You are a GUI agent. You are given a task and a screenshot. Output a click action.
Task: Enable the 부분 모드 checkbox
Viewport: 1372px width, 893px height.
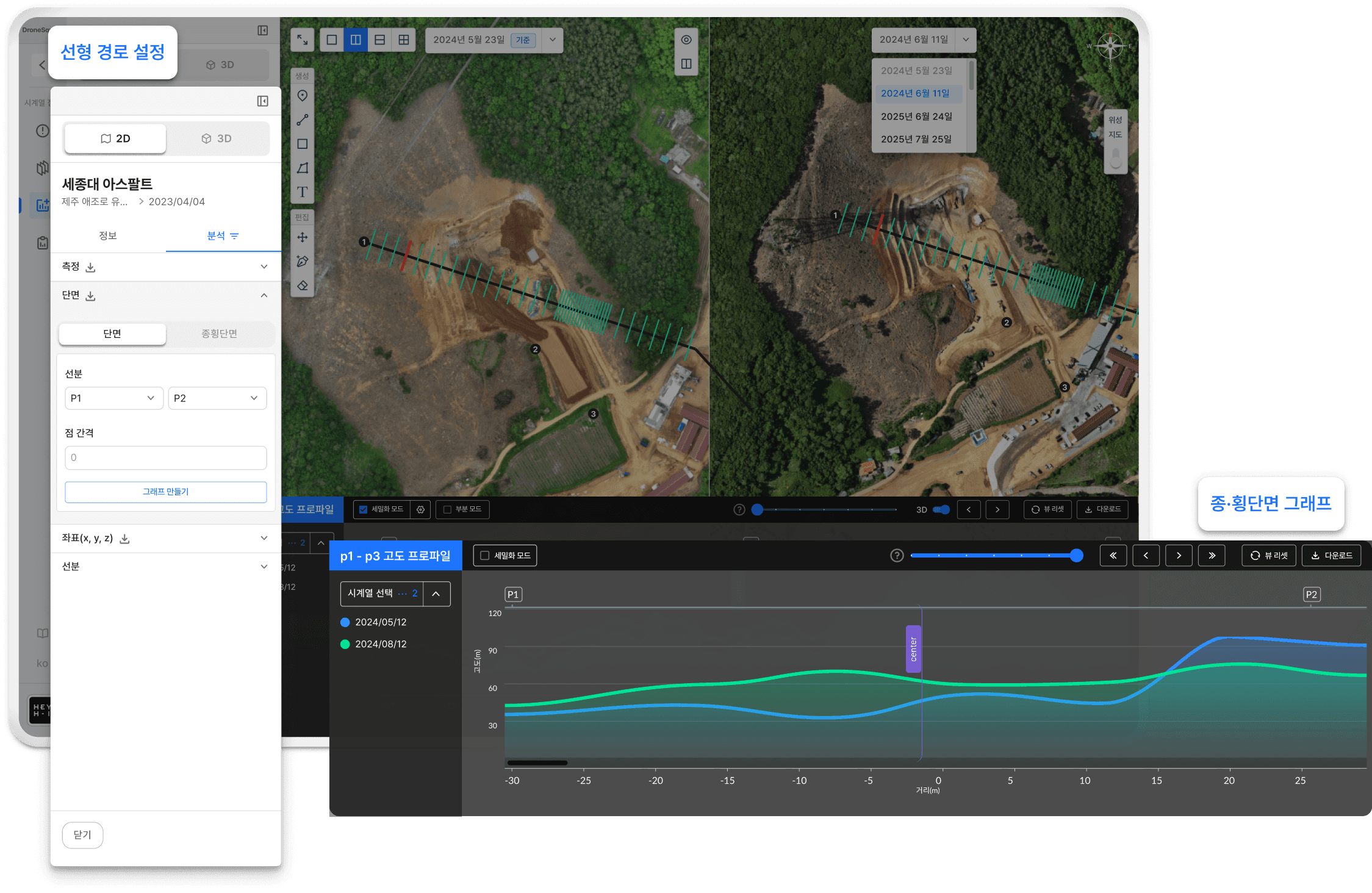coord(447,509)
